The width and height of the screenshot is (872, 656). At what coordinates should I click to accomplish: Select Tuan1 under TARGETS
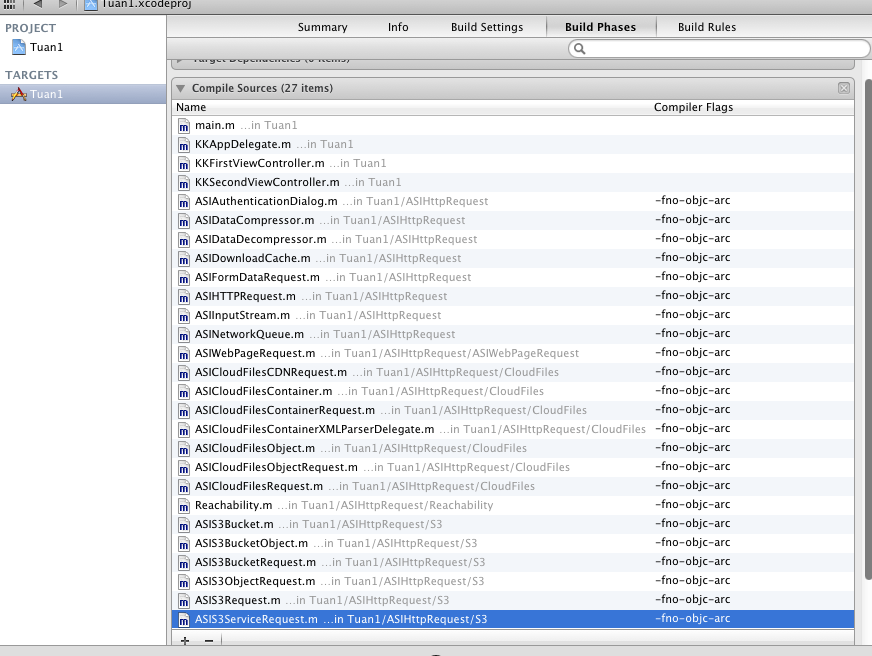click(83, 94)
